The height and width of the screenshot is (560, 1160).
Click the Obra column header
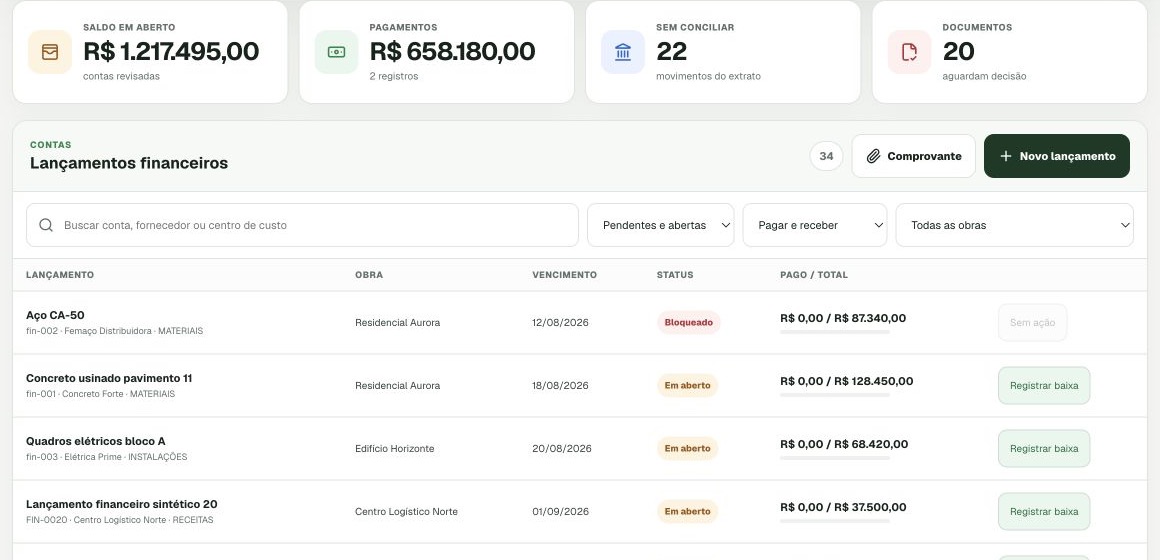pos(369,274)
